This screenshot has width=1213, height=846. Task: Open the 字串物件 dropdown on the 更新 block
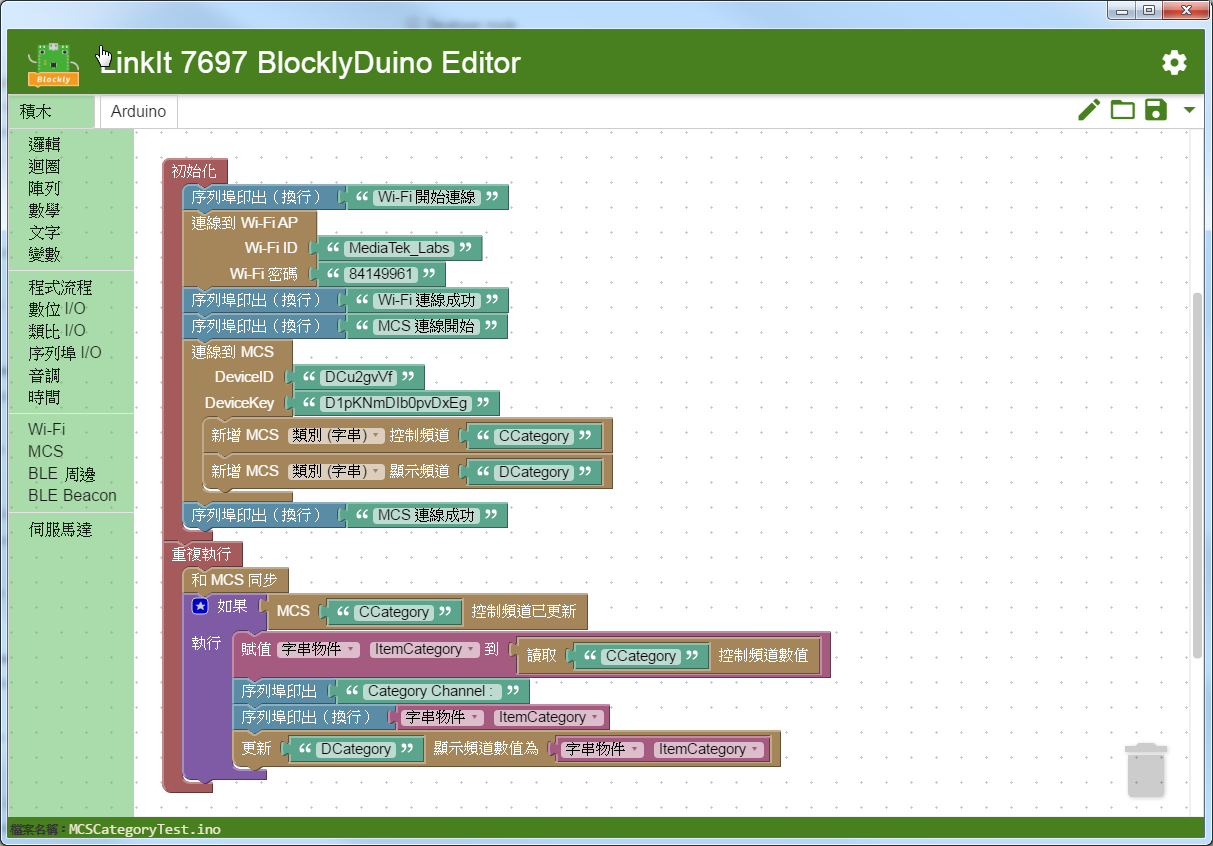(x=602, y=748)
